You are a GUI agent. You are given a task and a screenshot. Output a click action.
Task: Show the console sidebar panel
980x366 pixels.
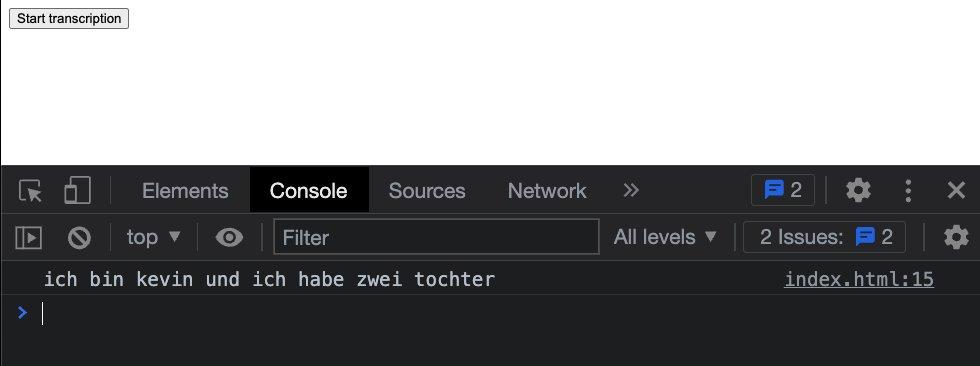point(29,237)
